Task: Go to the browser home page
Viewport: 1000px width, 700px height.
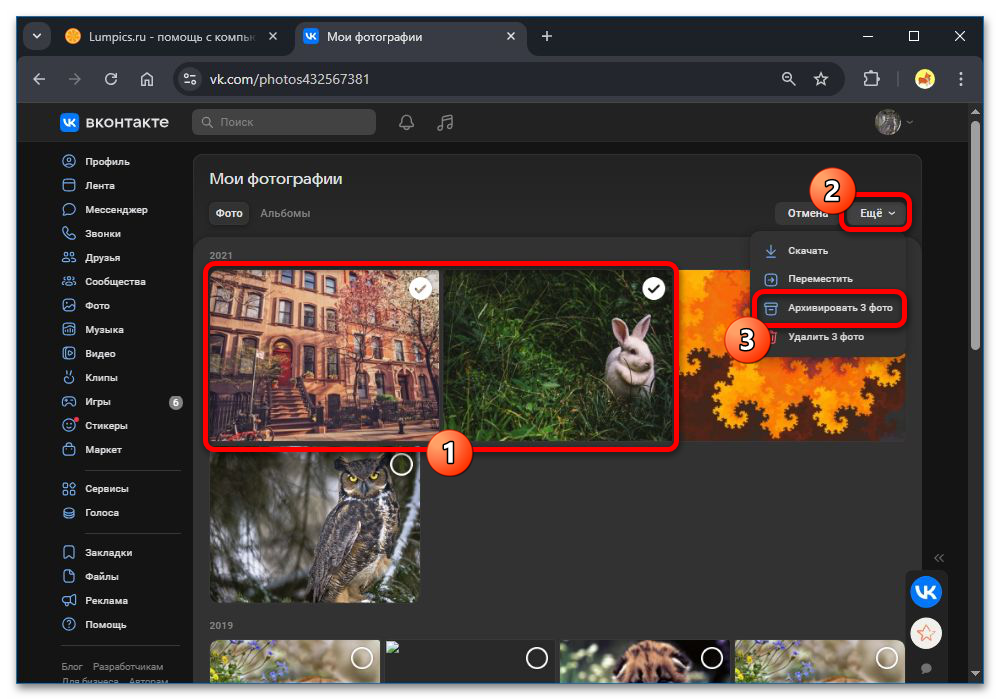Action: pos(147,79)
